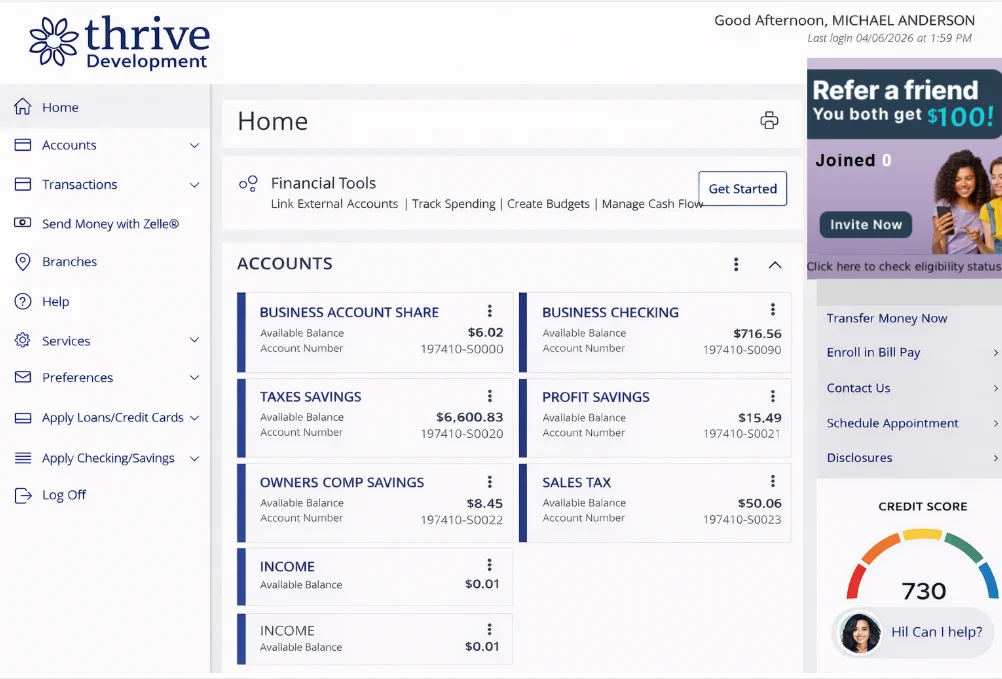This screenshot has width=1002, height=679.
Task: Click the Financial Tools circles icon
Action: (x=248, y=184)
